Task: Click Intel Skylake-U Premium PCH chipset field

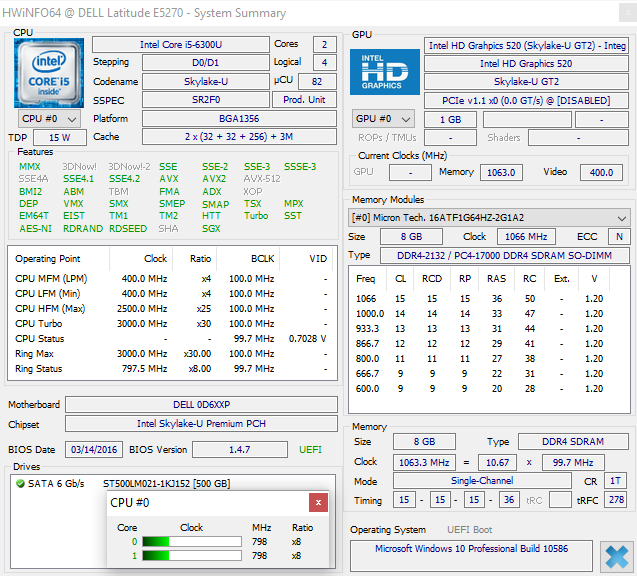Action: point(202,424)
